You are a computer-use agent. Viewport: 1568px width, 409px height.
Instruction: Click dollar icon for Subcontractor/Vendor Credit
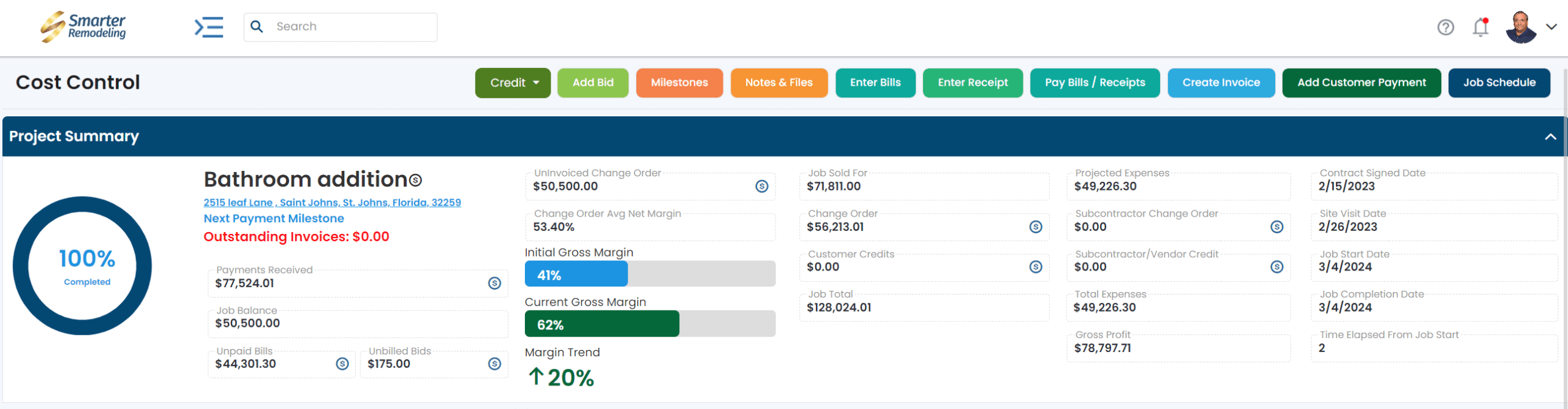(1276, 267)
